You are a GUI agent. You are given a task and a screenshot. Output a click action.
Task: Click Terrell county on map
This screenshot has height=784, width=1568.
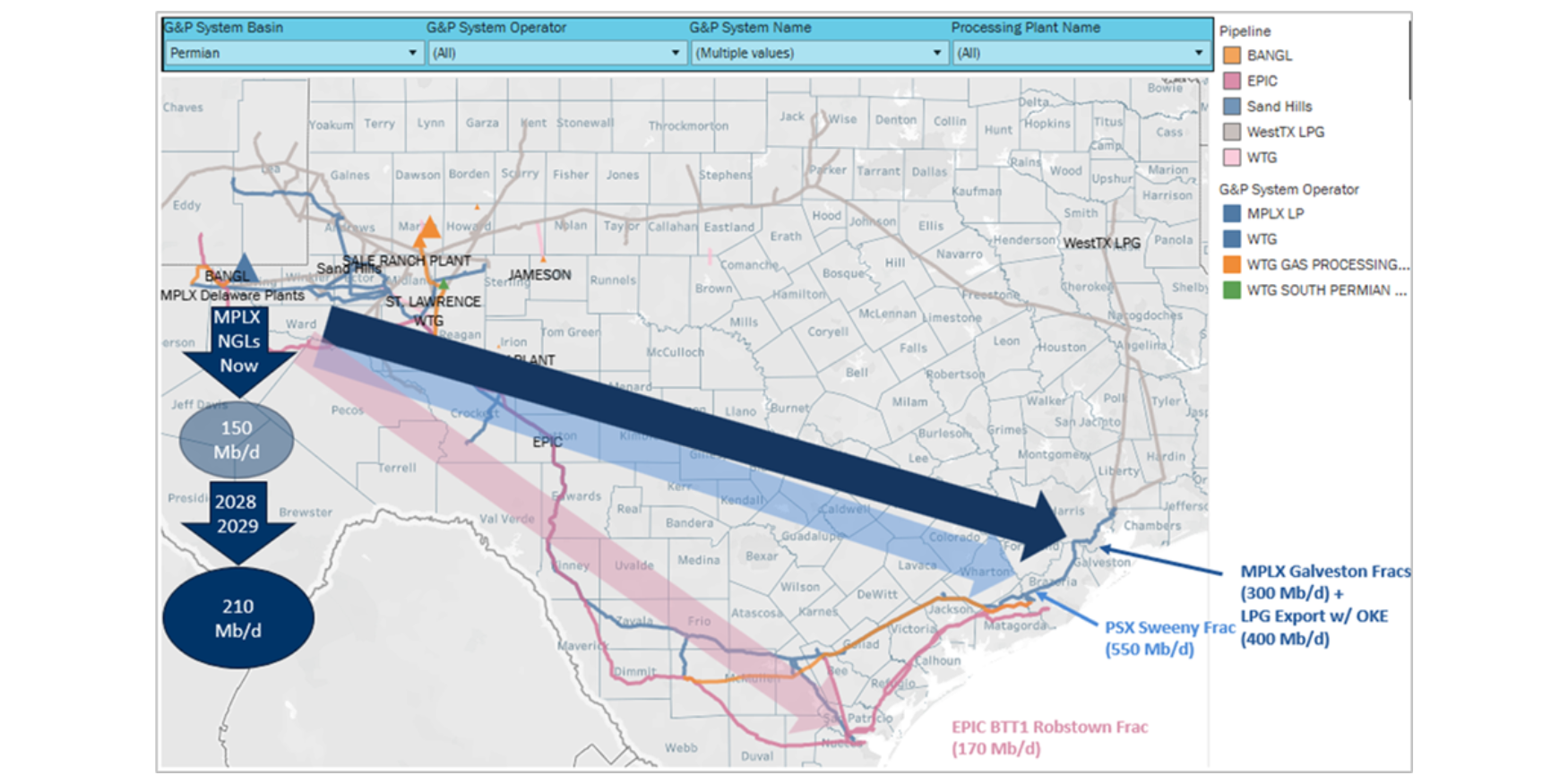pos(397,468)
